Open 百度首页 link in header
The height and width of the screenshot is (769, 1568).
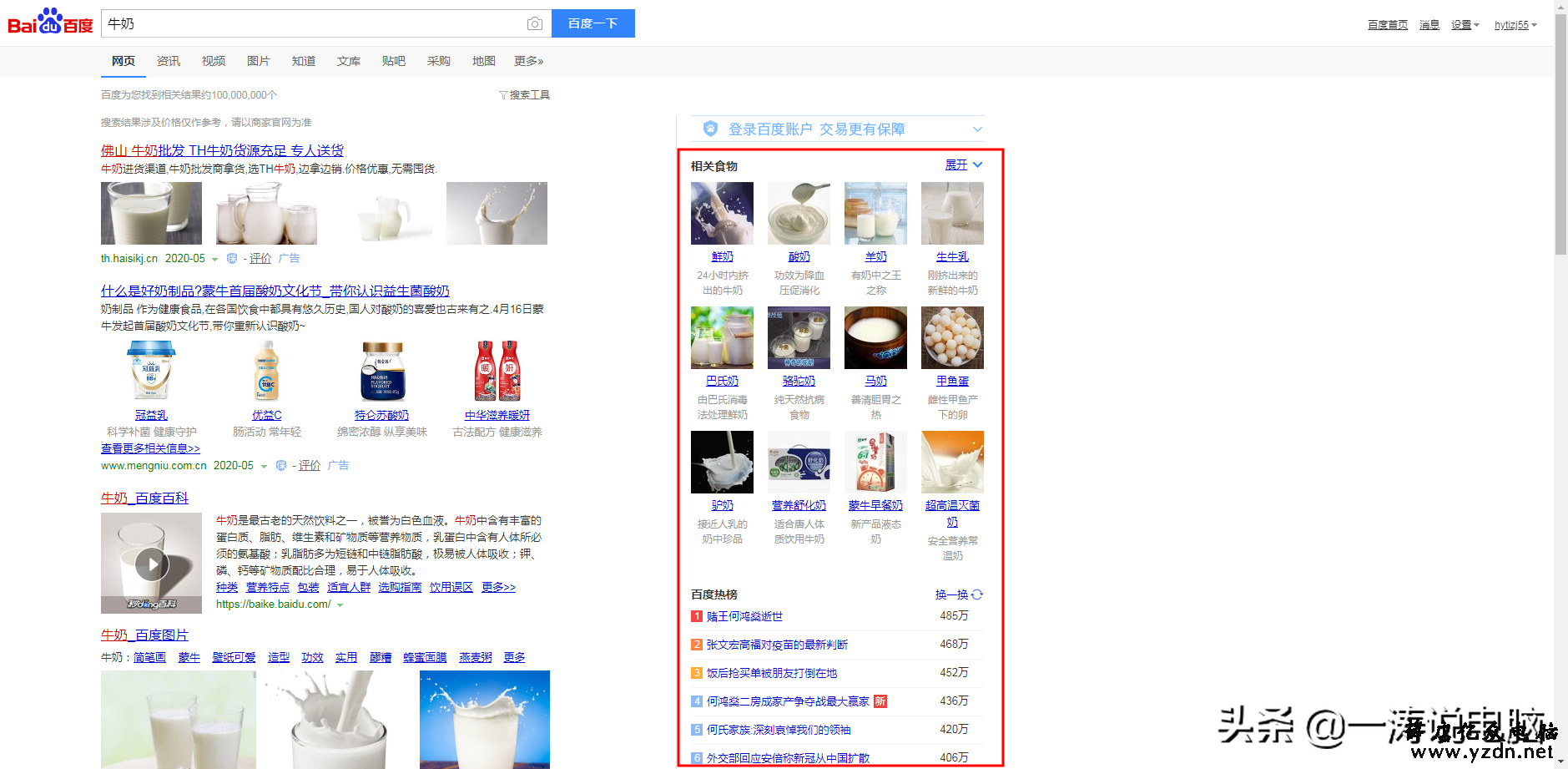click(x=1388, y=25)
